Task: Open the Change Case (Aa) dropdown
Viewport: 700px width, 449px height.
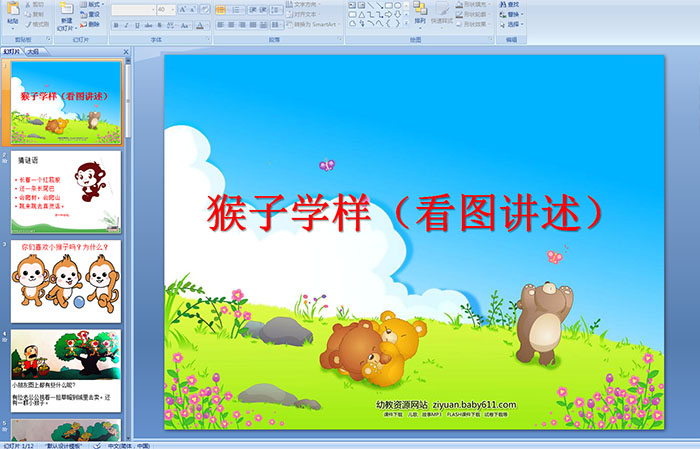Action: click(185, 25)
